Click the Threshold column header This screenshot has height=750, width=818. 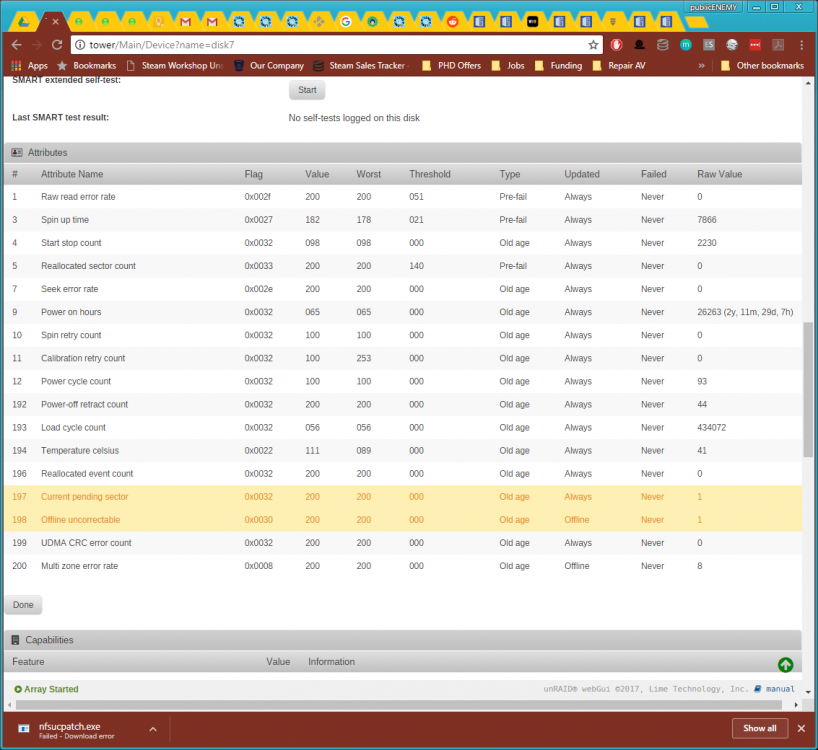point(429,174)
